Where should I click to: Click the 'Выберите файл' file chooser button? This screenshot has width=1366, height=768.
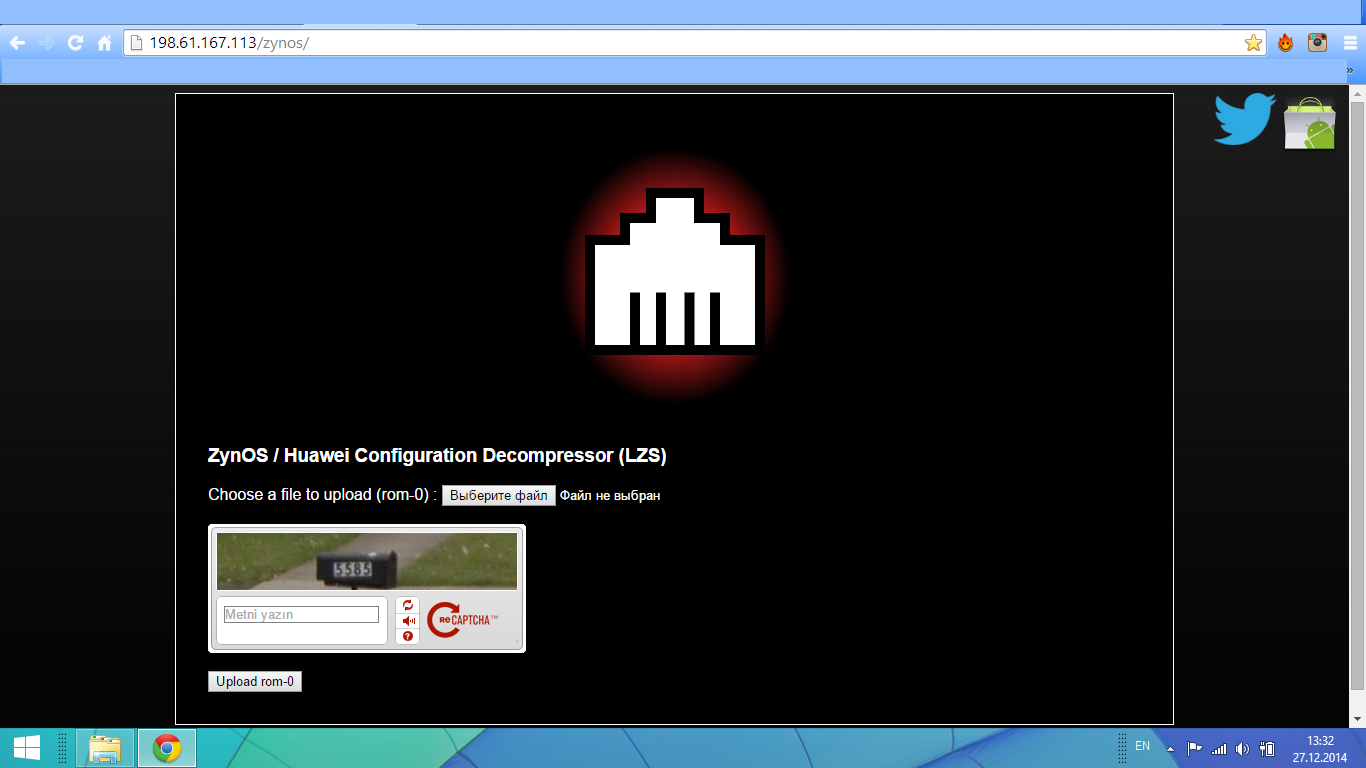(499, 495)
